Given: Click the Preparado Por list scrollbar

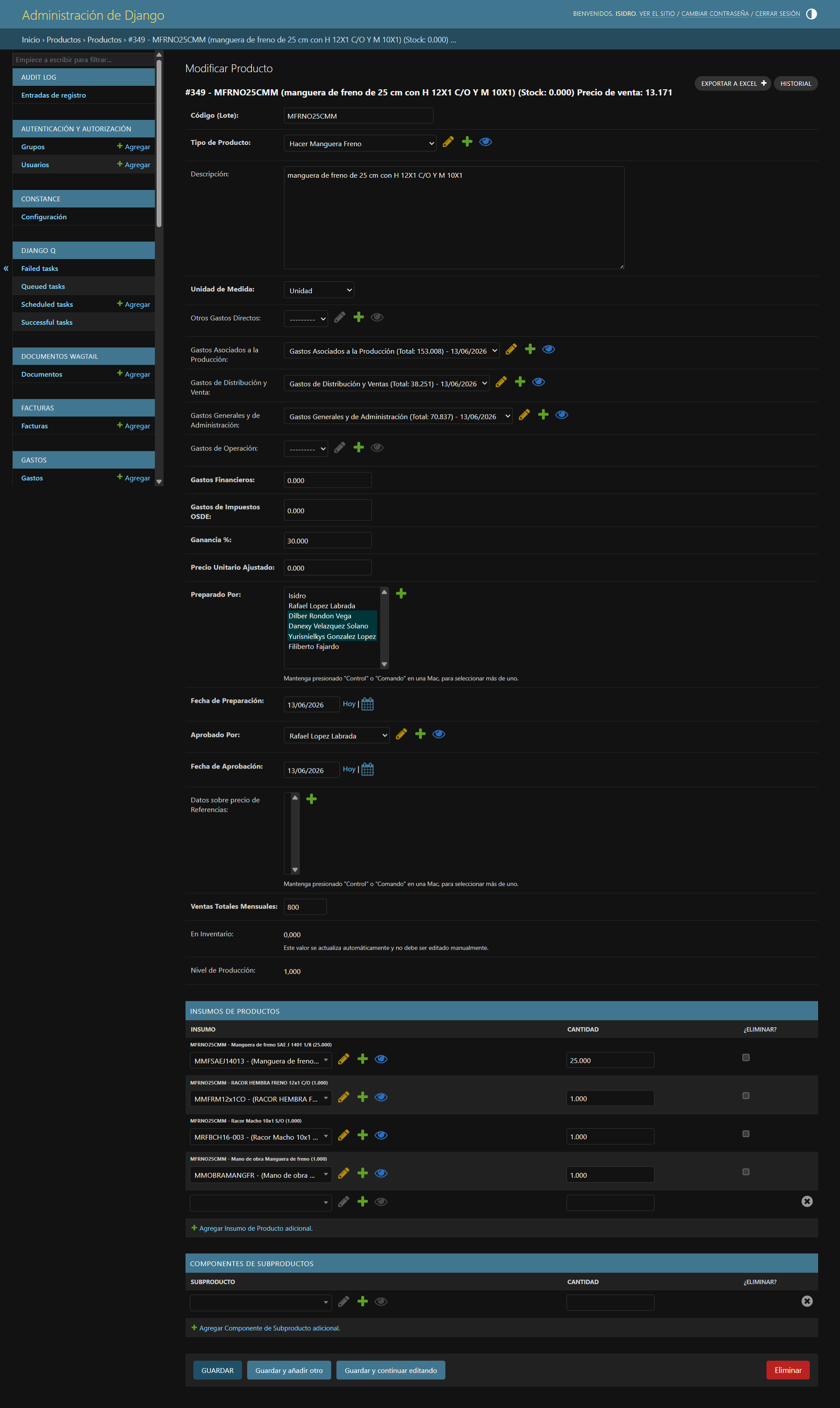Looking at the screenshot, I should (x=384, y=628).
